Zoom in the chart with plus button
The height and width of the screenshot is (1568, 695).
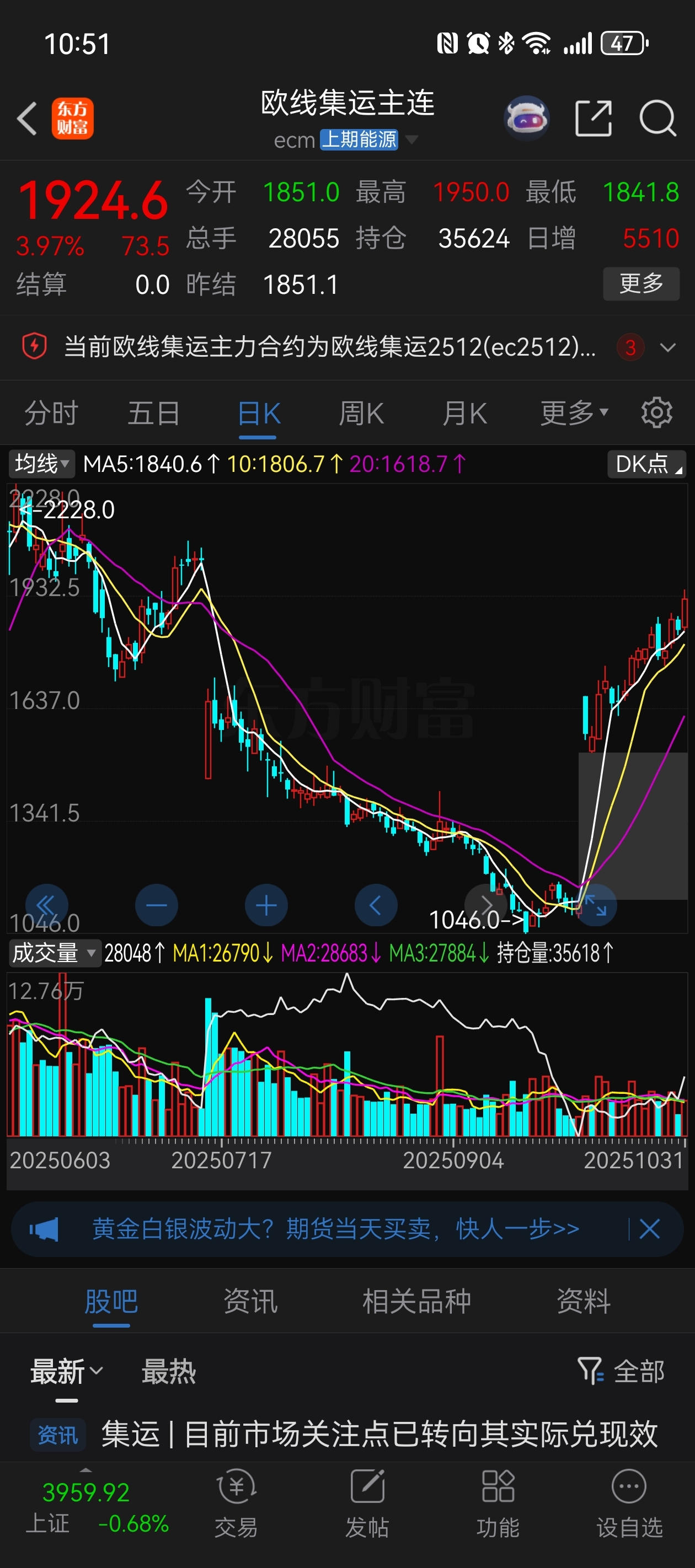tap(266, 905)
